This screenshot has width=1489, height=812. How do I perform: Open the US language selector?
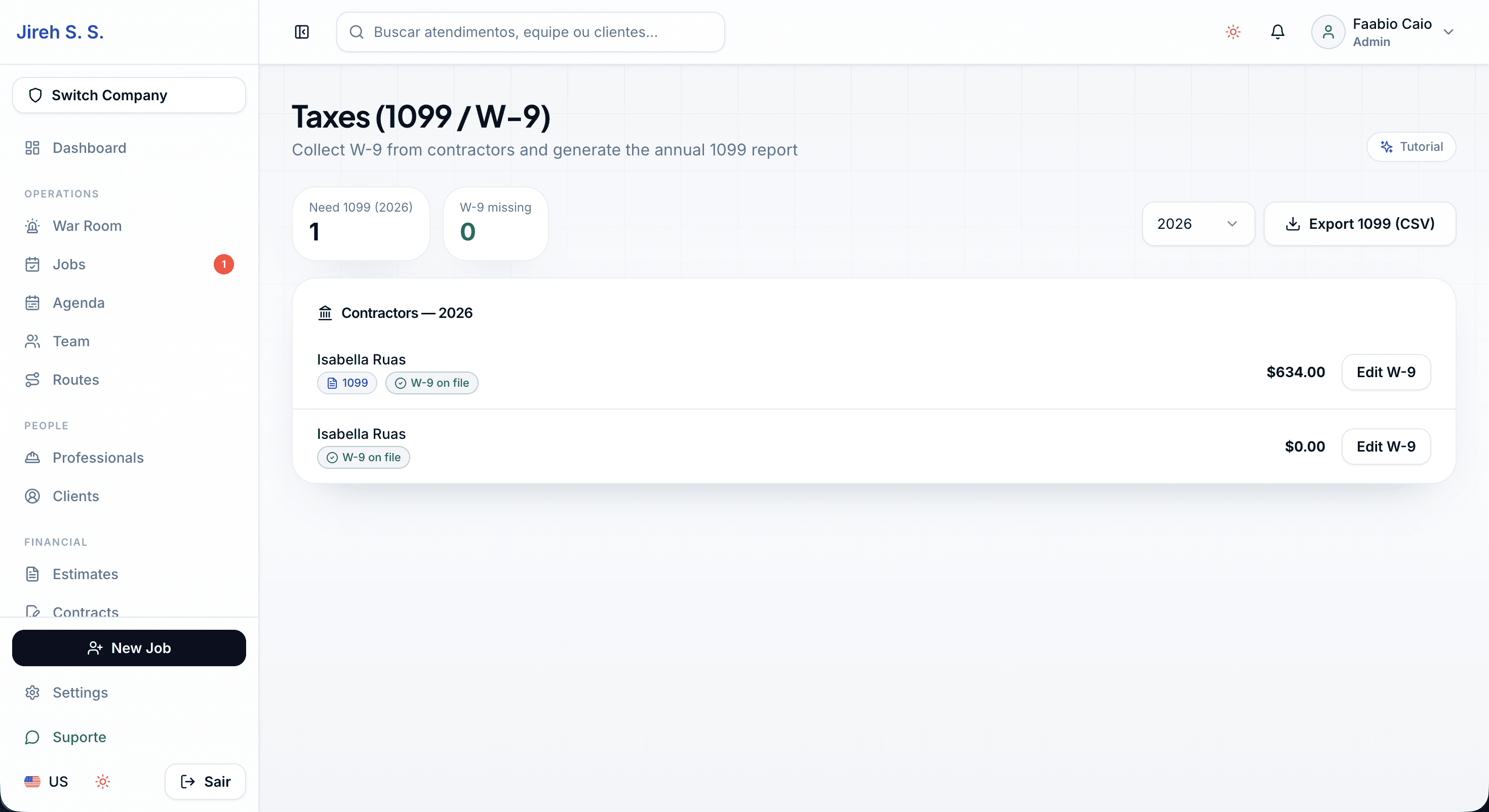click(x=46, y=781)
